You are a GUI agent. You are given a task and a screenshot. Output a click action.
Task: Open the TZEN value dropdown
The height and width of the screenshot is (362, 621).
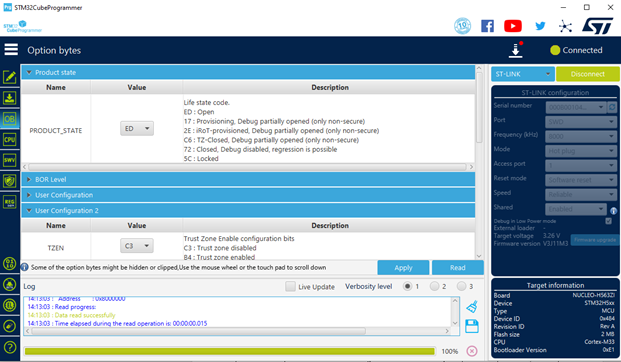click(137, 246)
